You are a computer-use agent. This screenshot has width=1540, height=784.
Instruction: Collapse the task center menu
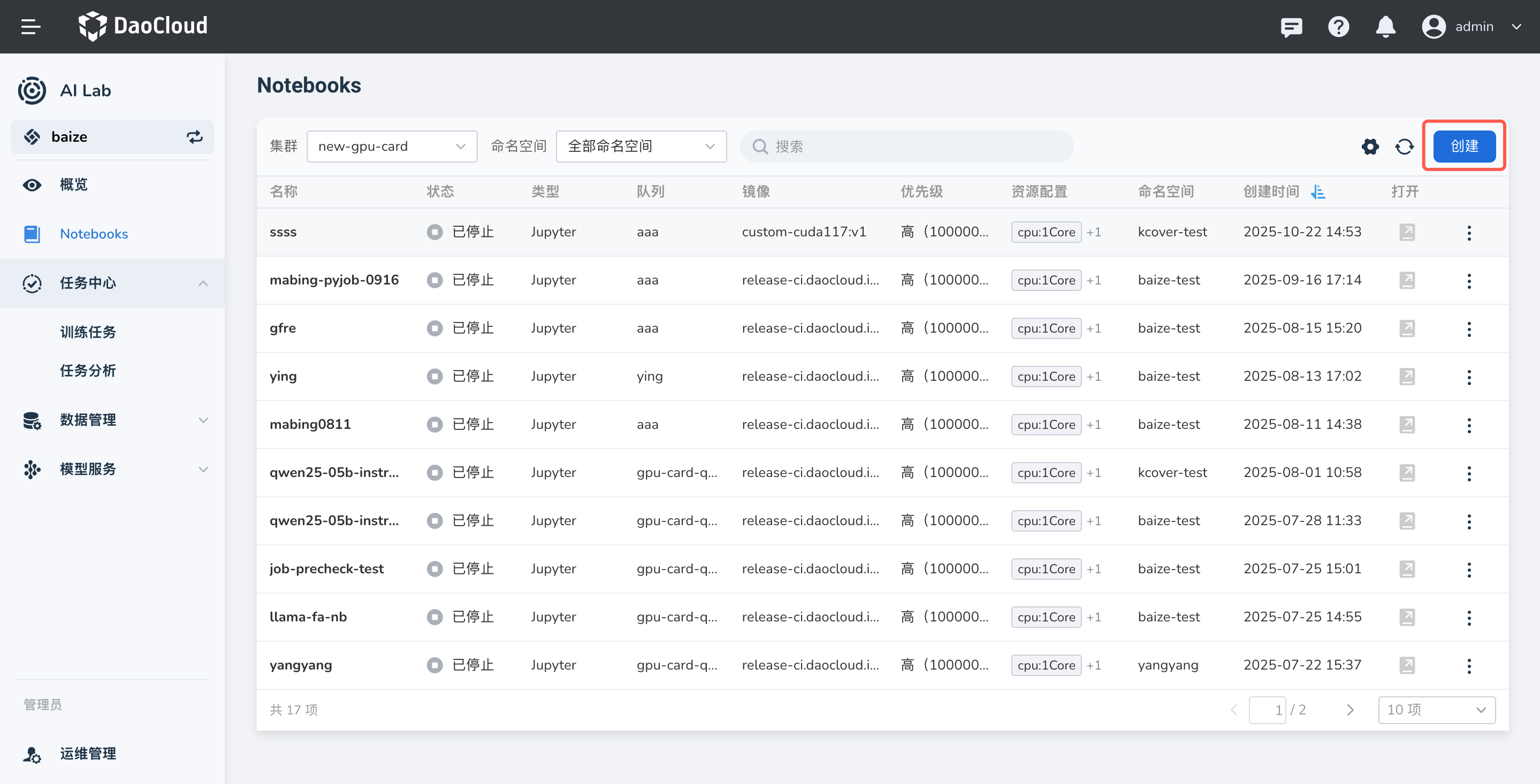[203, 283]
